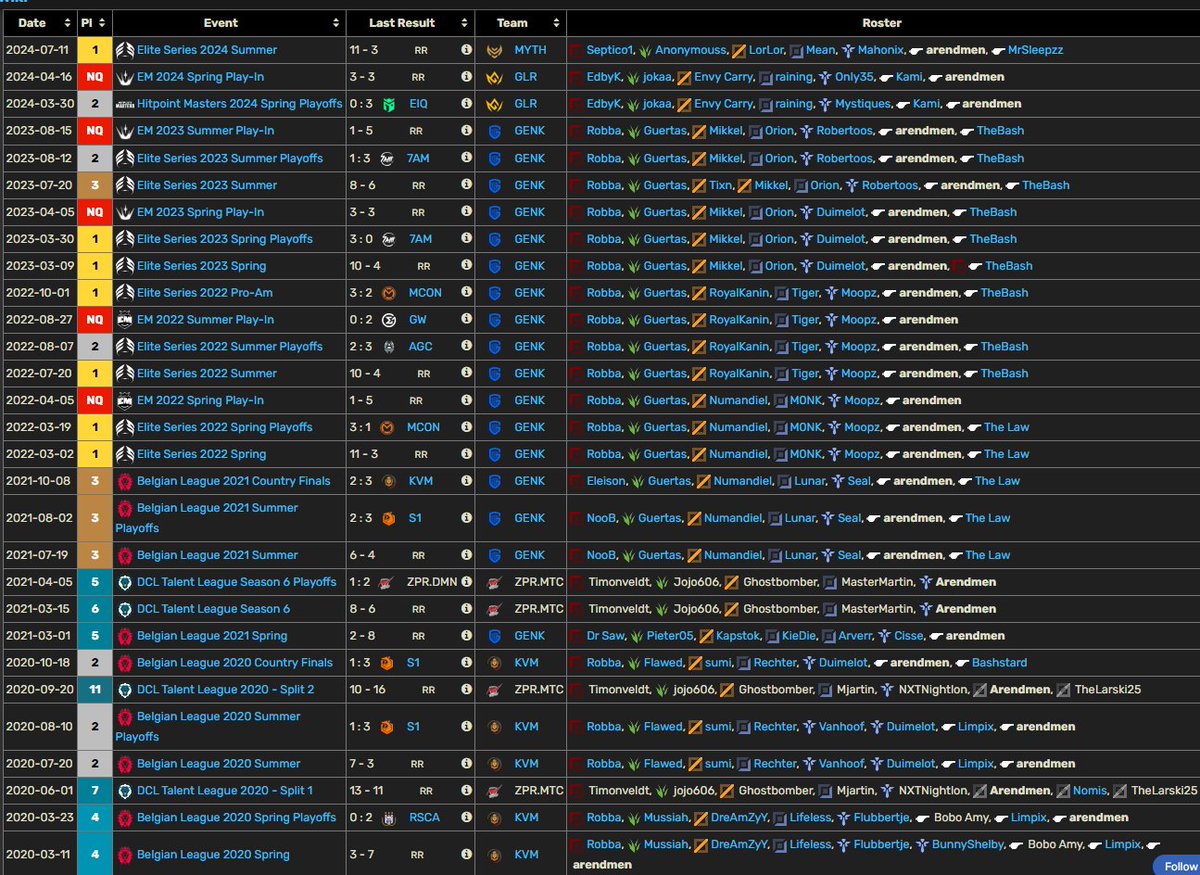Click the AGC opponent logo
Image resolution: width=1200 pixels, height=875 pixels.
[390, 347]
